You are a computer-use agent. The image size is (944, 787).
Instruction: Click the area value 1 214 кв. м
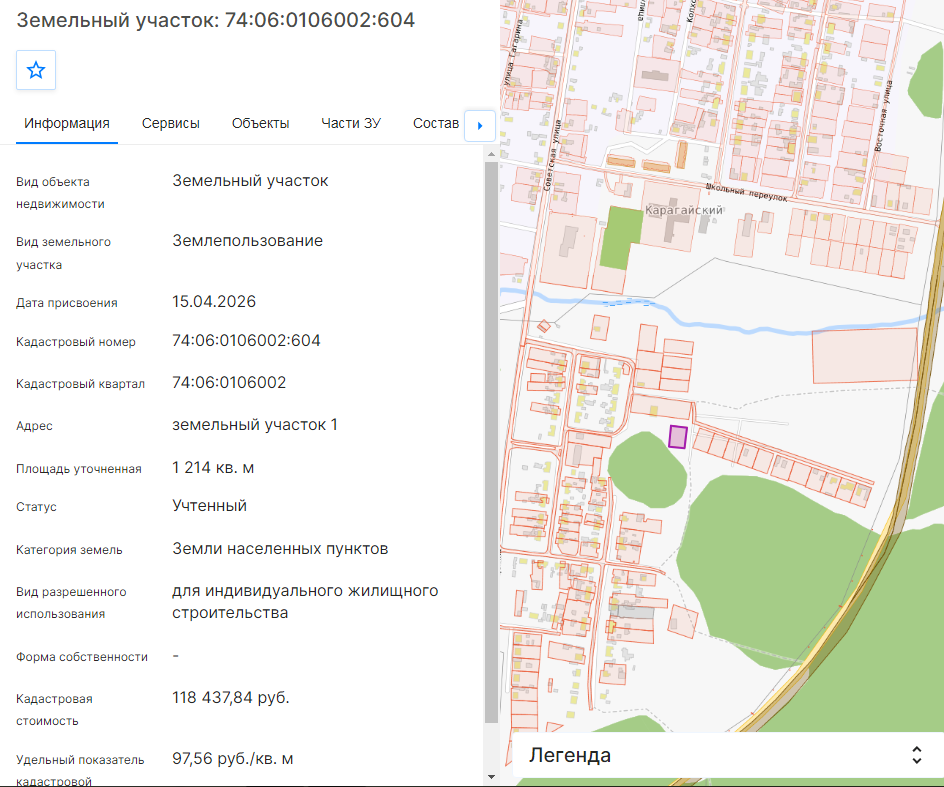pos(213,468)
